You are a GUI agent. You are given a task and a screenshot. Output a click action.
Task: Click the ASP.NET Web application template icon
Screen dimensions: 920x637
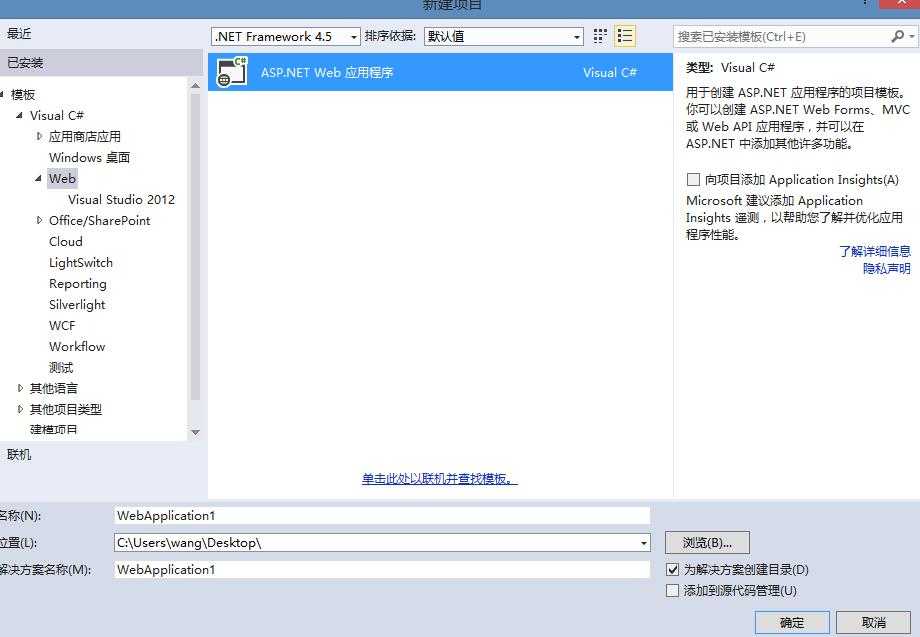tap(231, 72)
